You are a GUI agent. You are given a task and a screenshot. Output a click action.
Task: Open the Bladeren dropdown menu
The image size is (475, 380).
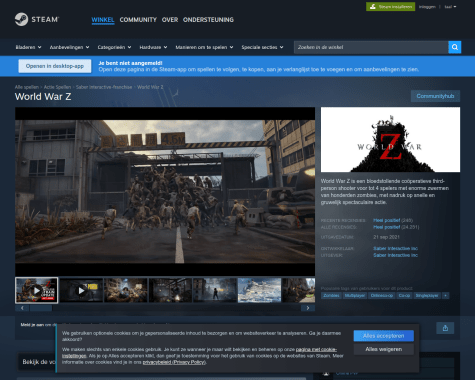click(x=28, y=47)
